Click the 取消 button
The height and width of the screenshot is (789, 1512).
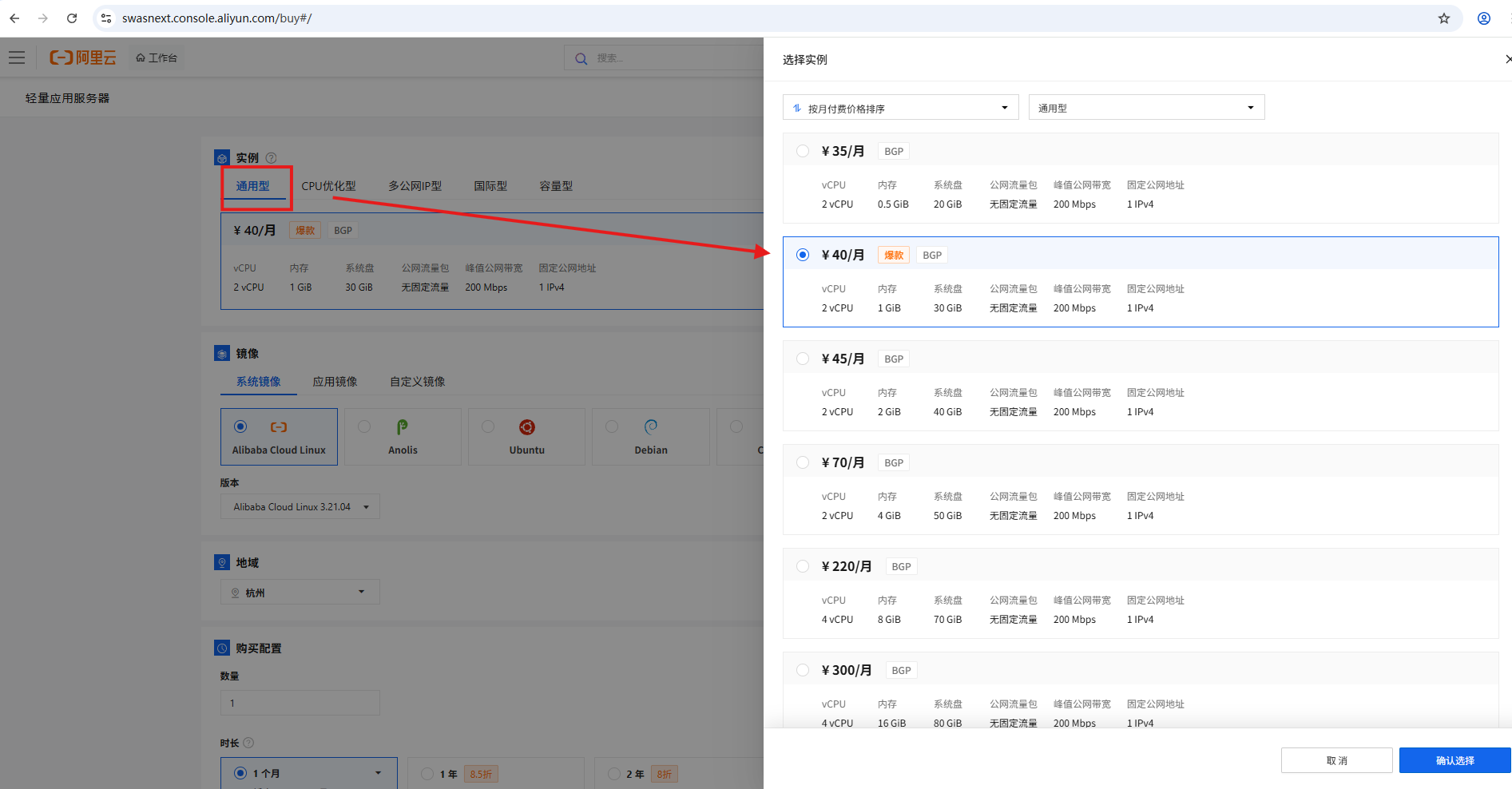pos(1337,760)
